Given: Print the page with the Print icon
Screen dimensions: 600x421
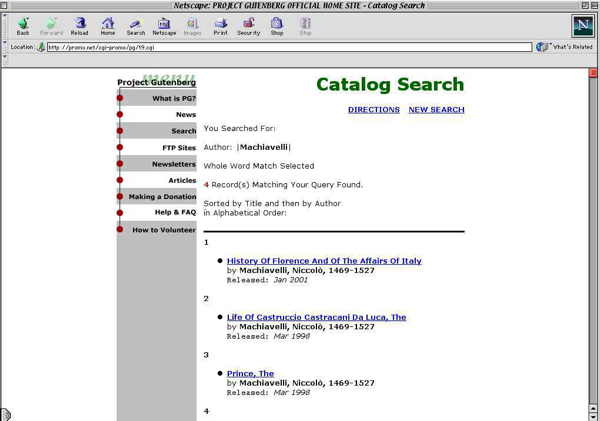Looking at the screenshot, I should 221,26.
